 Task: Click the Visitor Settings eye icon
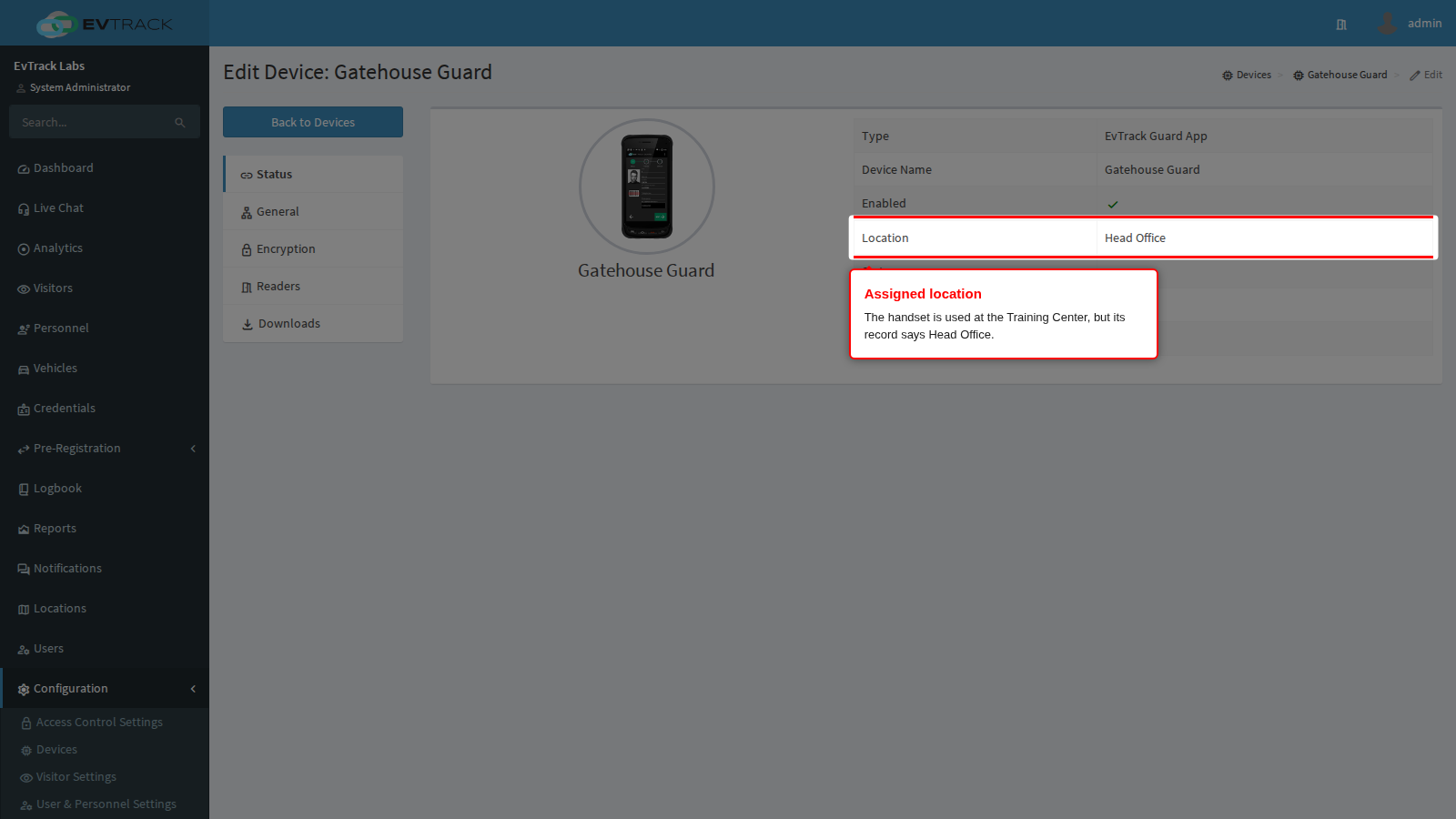[x=26, y=778]
